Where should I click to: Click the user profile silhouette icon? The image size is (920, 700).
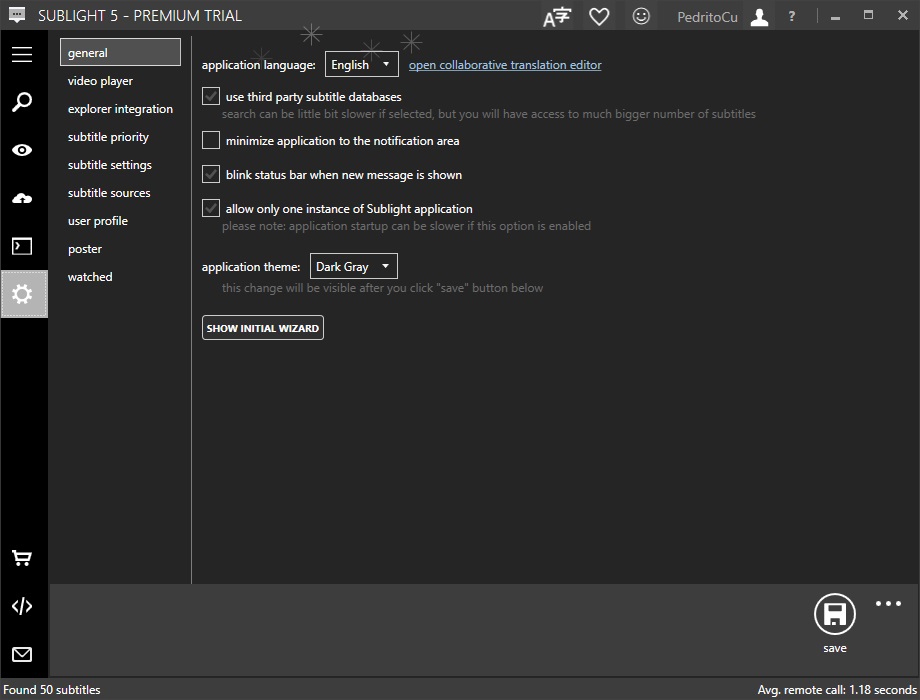click(759, 16)
